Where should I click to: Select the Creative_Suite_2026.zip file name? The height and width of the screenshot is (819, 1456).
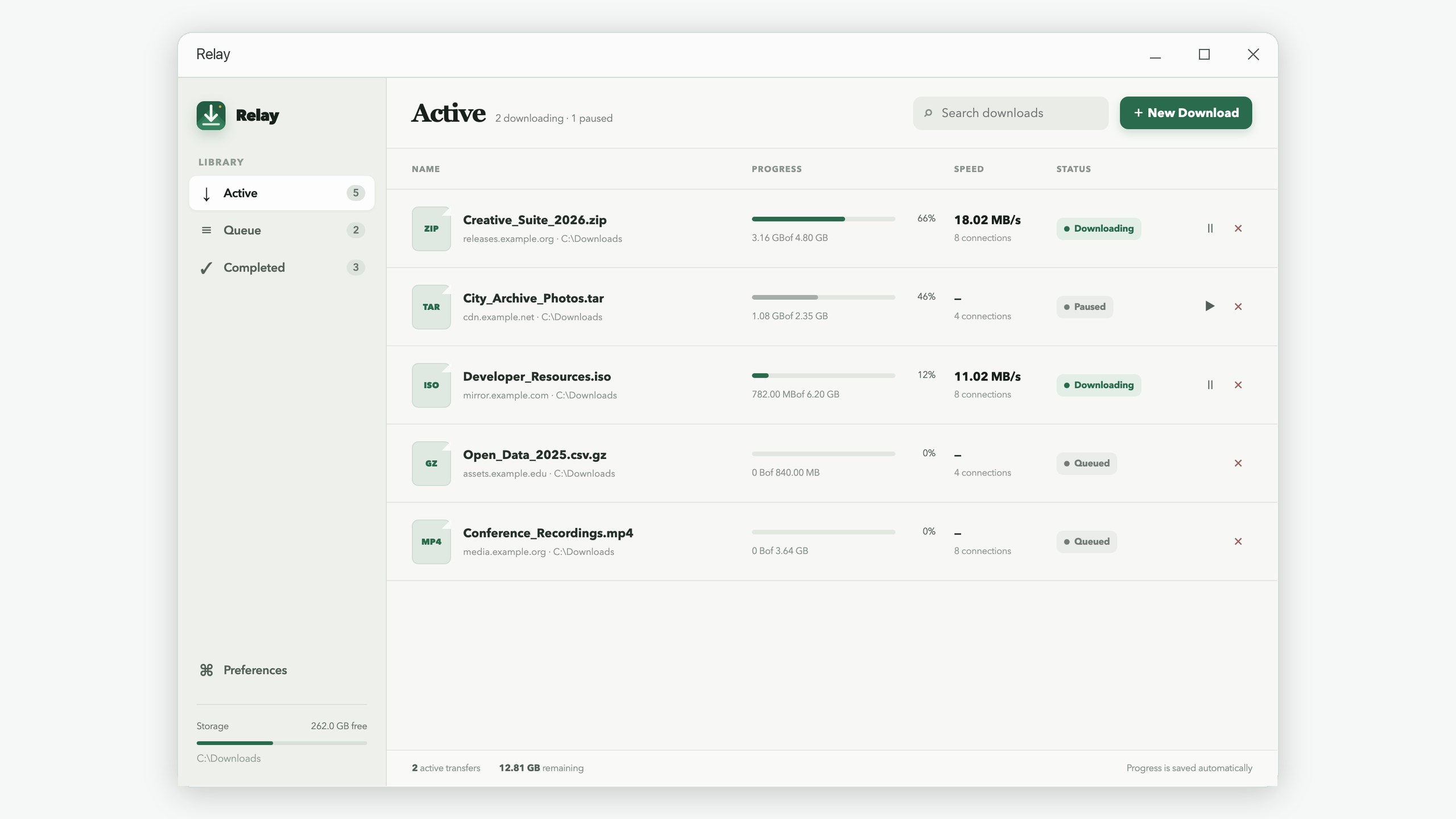coord(535,220)
